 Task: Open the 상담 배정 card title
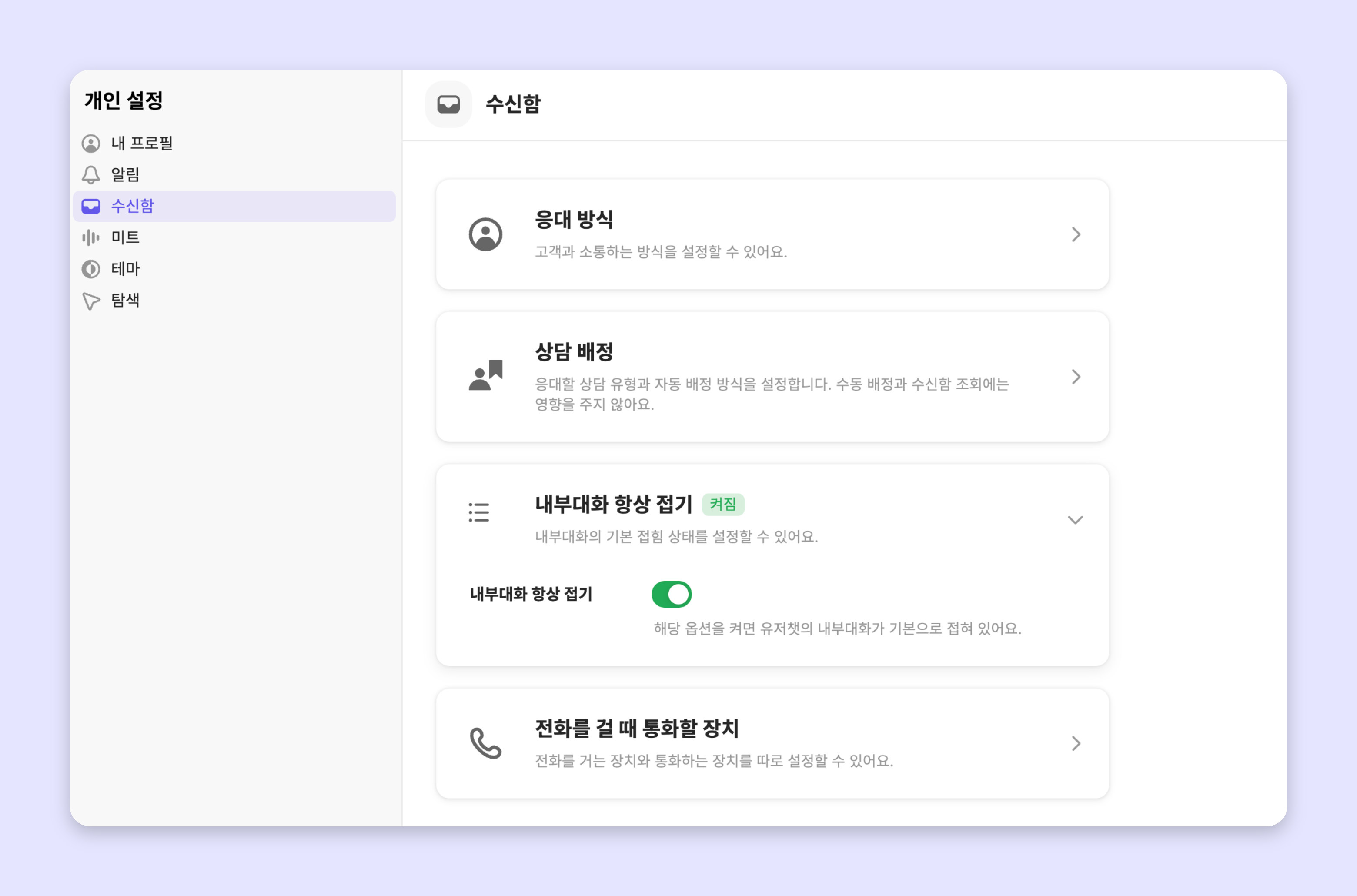tap(574, 351)
